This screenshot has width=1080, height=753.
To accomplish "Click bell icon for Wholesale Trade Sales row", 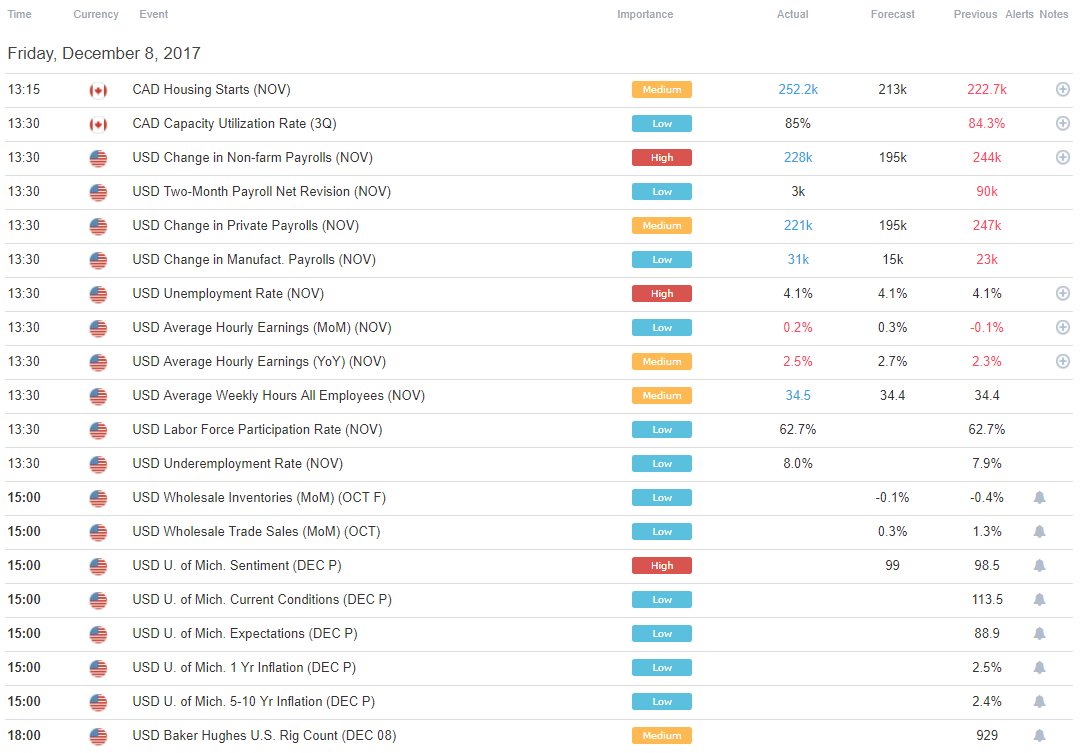I will click(1039, 532).
